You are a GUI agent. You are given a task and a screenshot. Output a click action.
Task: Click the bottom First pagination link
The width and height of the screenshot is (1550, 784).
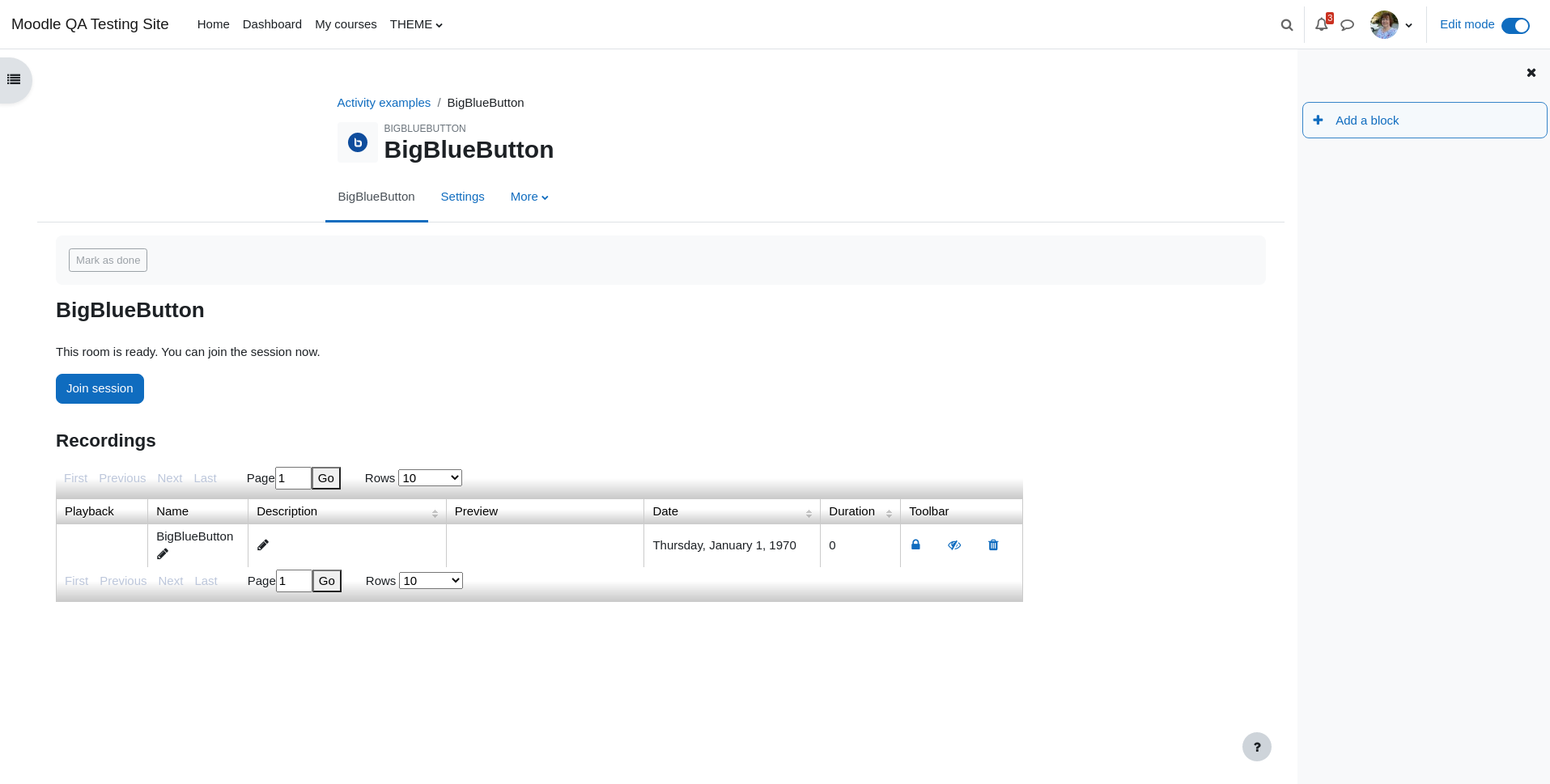point(76,581)
